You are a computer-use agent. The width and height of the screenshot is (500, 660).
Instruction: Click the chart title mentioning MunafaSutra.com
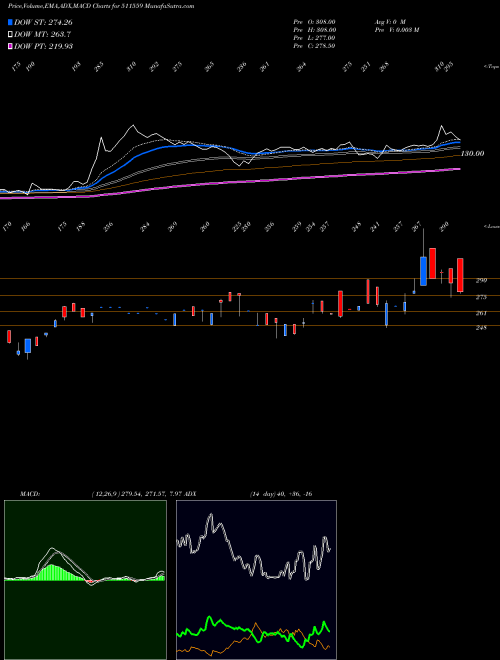coord(101,6)
